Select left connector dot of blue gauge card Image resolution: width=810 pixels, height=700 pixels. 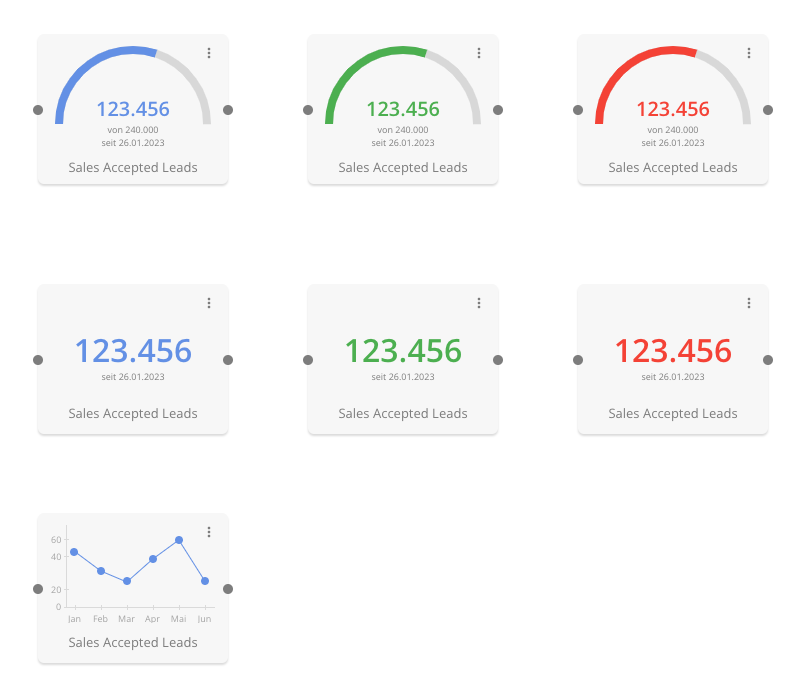38,110
